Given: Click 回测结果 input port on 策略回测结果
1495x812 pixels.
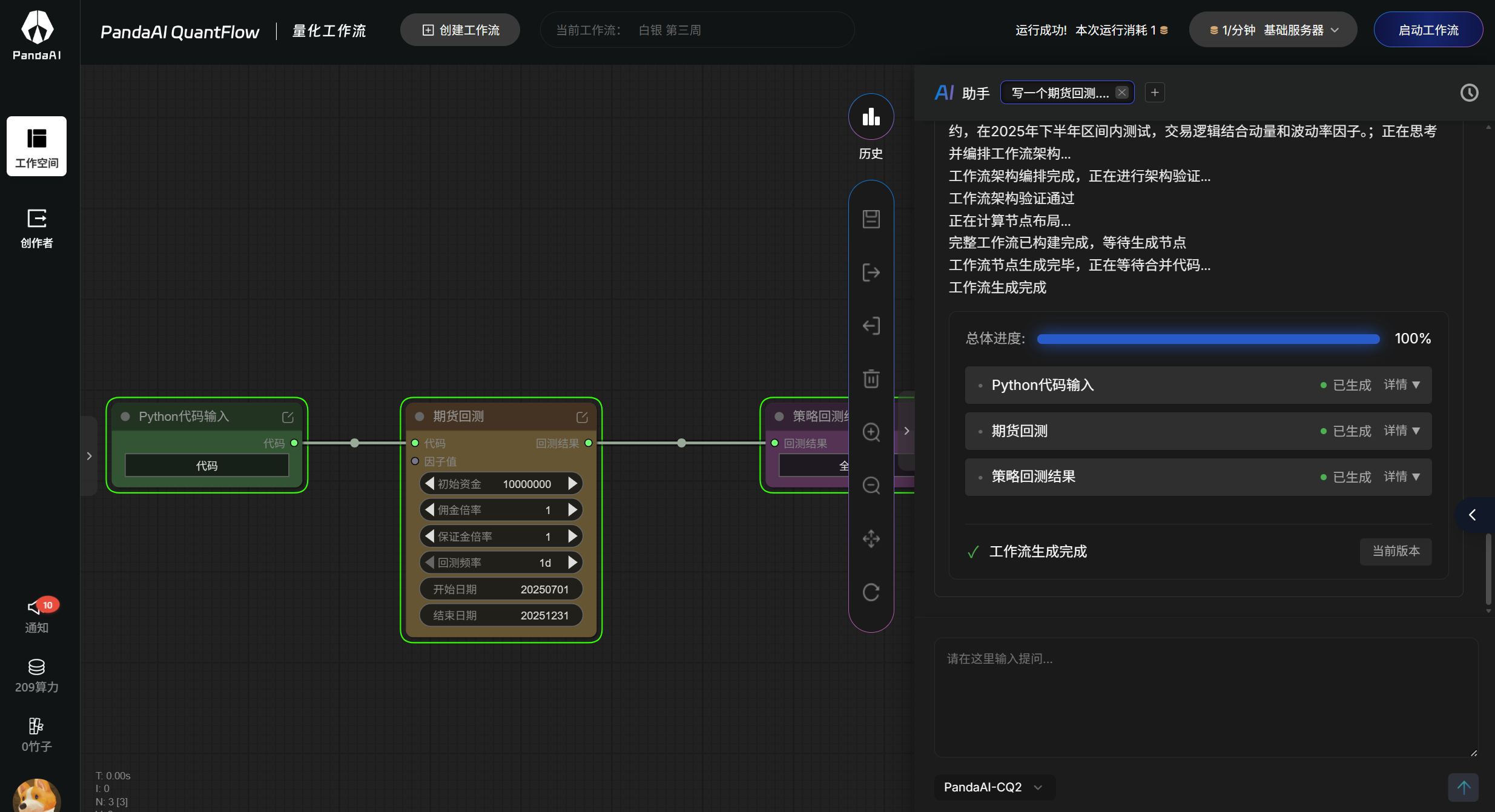Looking at the screenshot, I should (x=774, y=443).
